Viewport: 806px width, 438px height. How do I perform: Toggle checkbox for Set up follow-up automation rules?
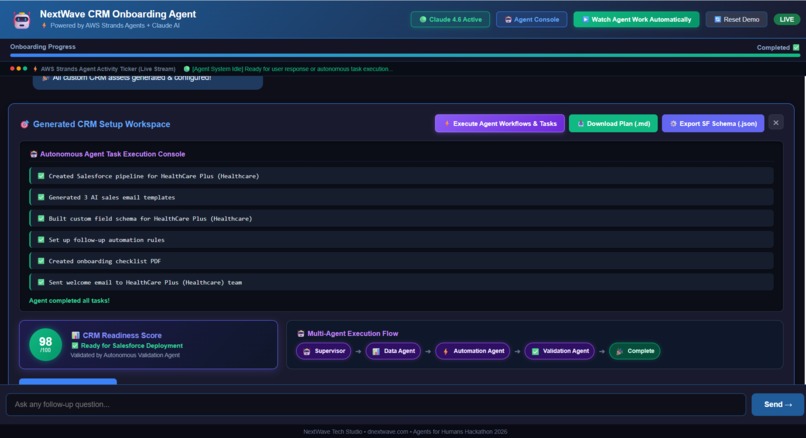click(41, 240)
